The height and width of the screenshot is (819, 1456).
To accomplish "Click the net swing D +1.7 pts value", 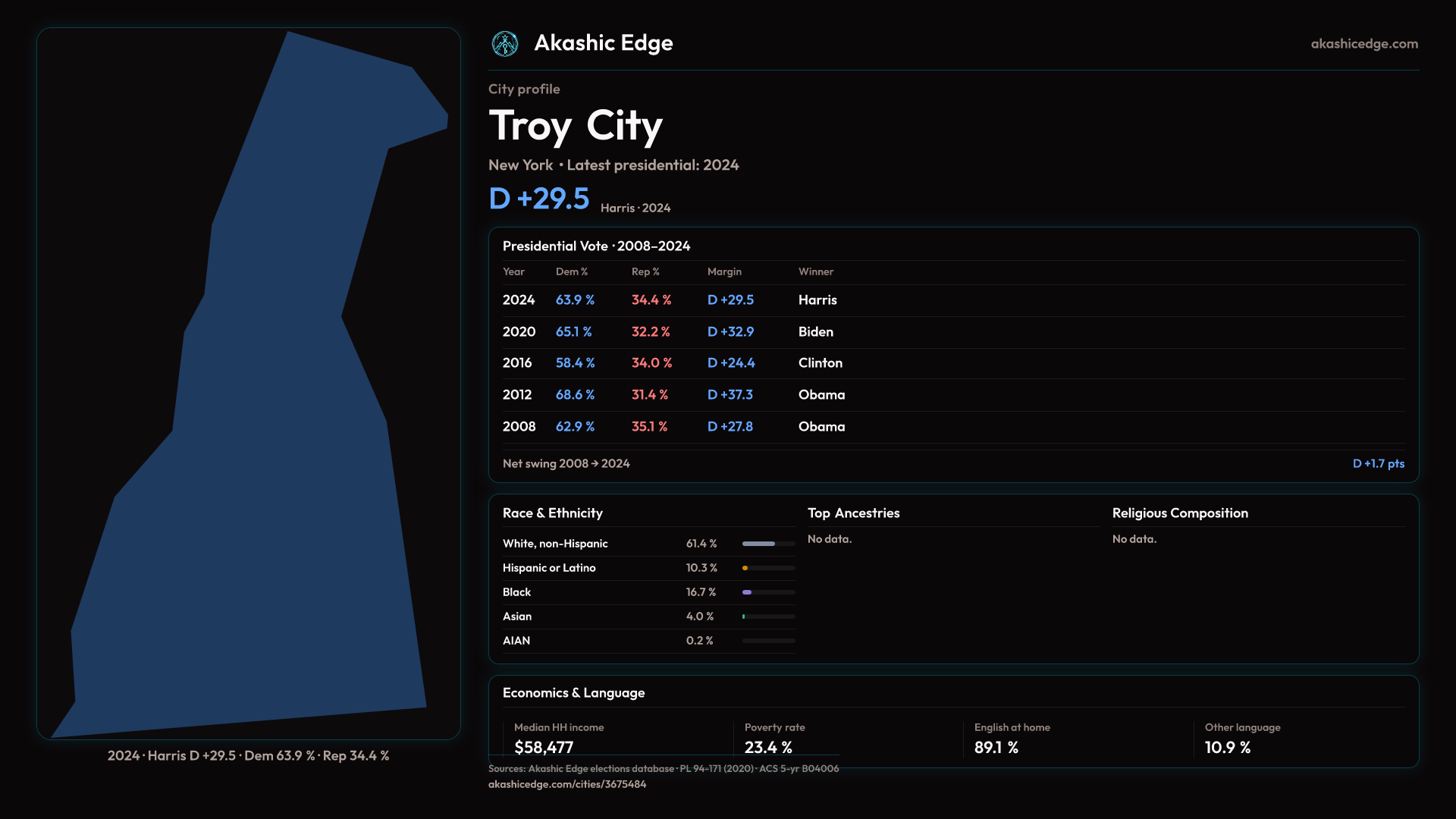I will tap(1378, 463).
